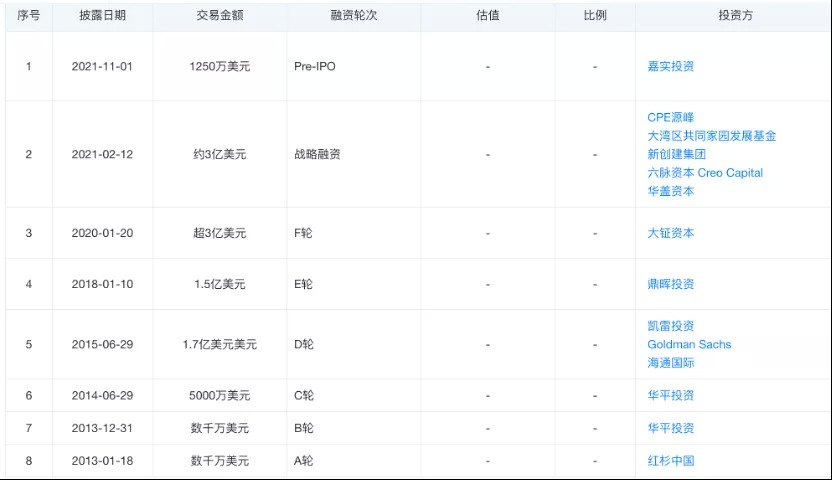This screenshot has width=832, height=480.
Task: Open the 鼎晖投资 investor link
Action: (x=670, y=284)
